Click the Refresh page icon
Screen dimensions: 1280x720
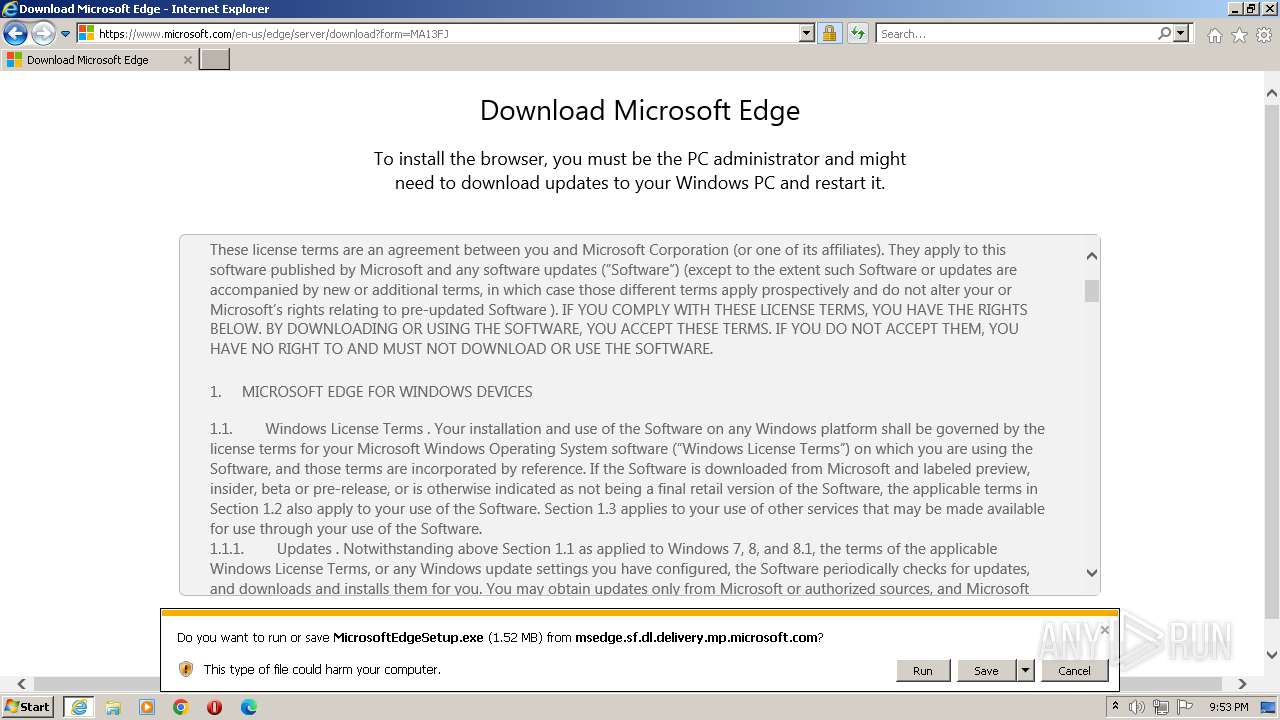(858, 33)
